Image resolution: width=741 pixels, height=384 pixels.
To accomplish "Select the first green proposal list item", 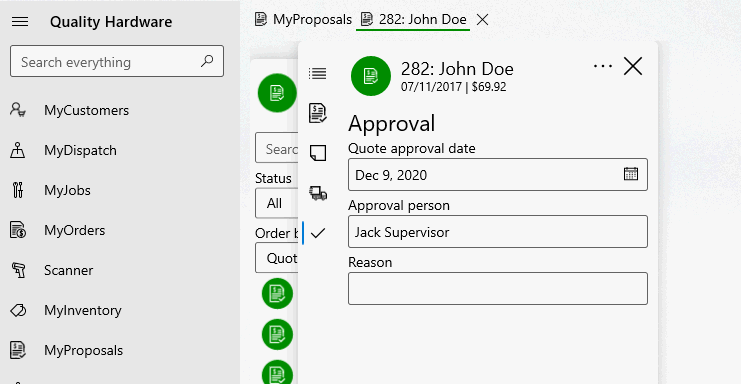I will [x=277, y=294].
